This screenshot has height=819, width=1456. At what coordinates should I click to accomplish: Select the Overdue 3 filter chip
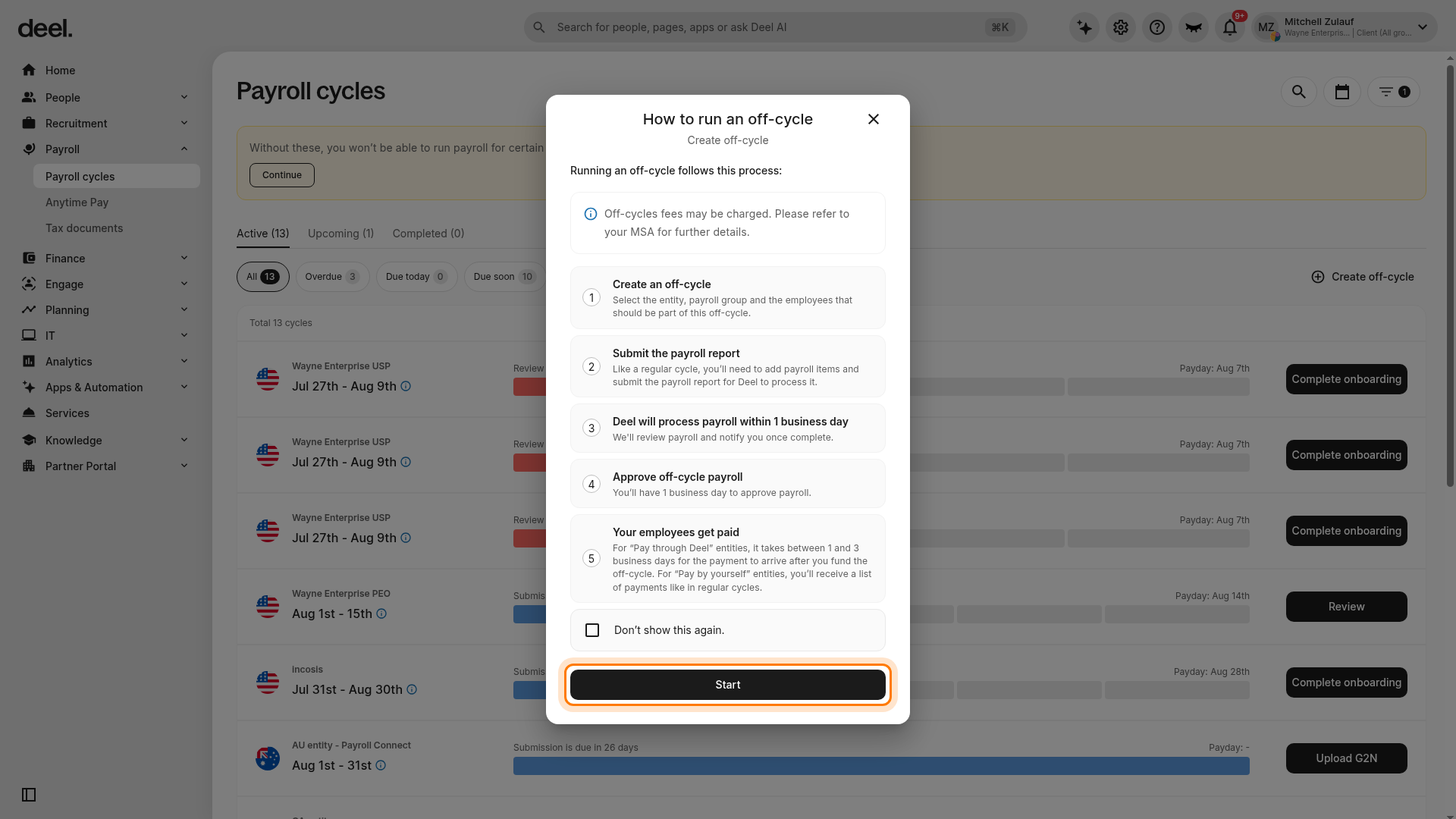coord(332,277)
